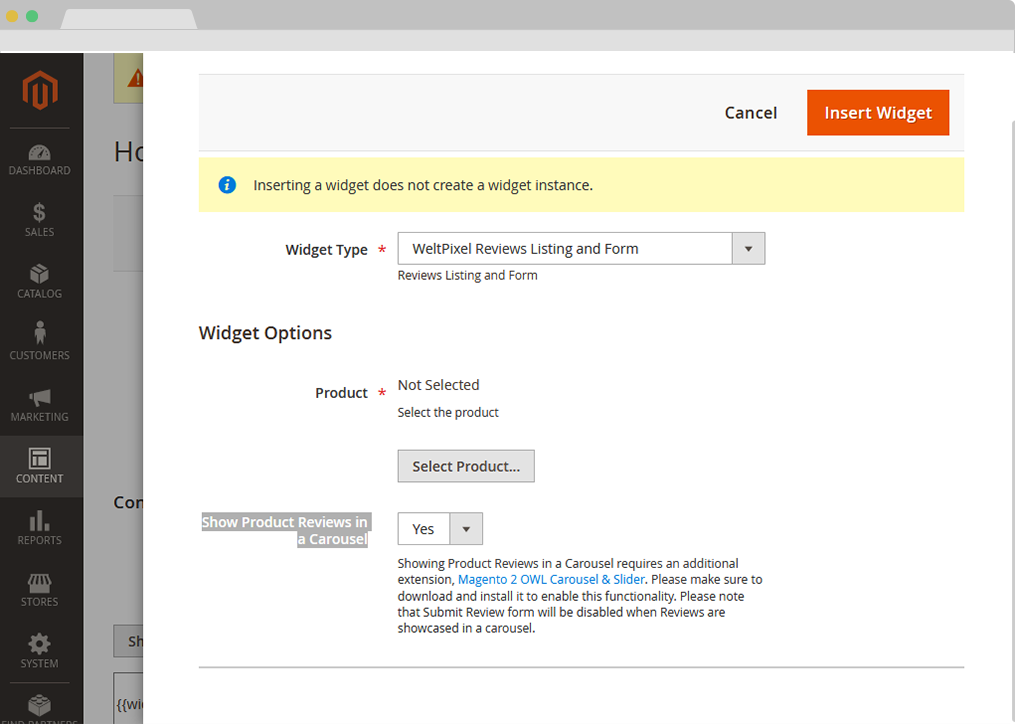The image size is (1015, 724).
Task: Click the Magento logo in sidebar
Action: pyautogui.click(x=40, y=92)
